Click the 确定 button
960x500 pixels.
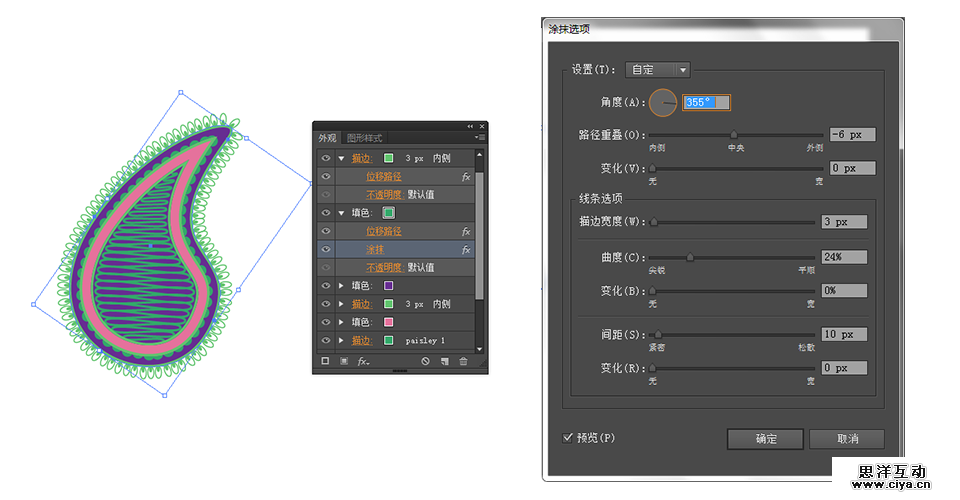point(765,439)
